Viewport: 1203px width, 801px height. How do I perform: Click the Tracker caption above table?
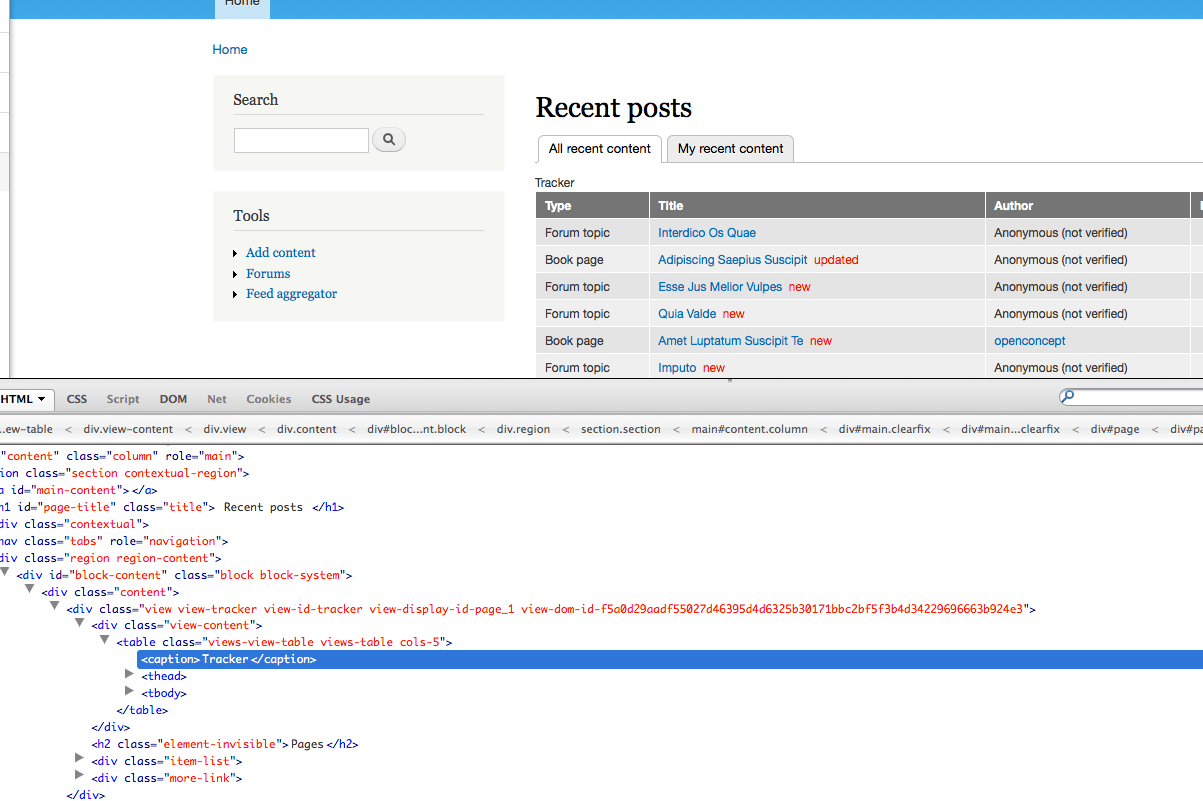(x=555, y=183)
